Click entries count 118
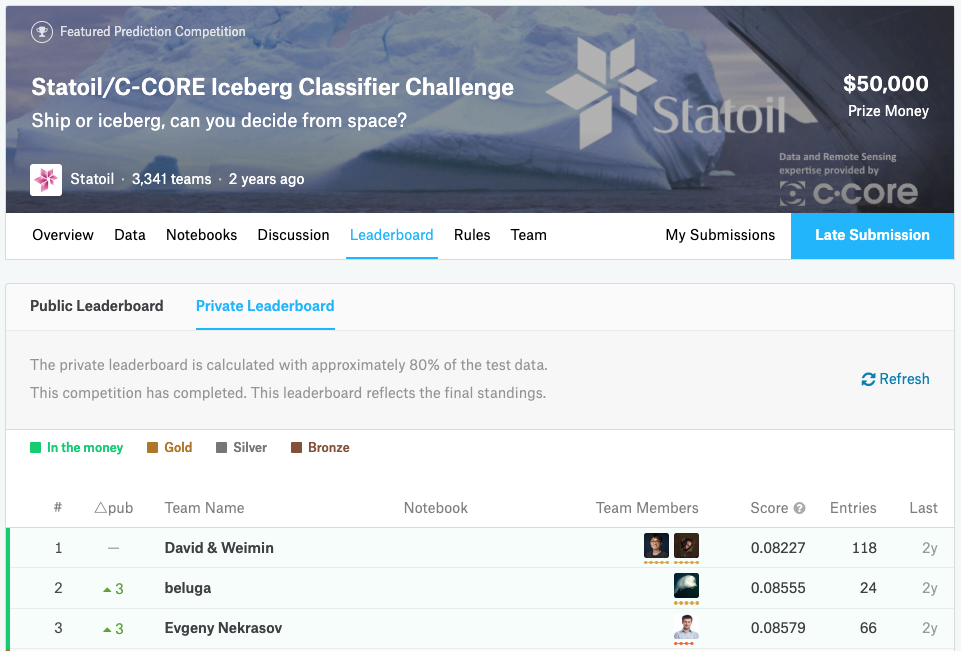 (864, 548)
